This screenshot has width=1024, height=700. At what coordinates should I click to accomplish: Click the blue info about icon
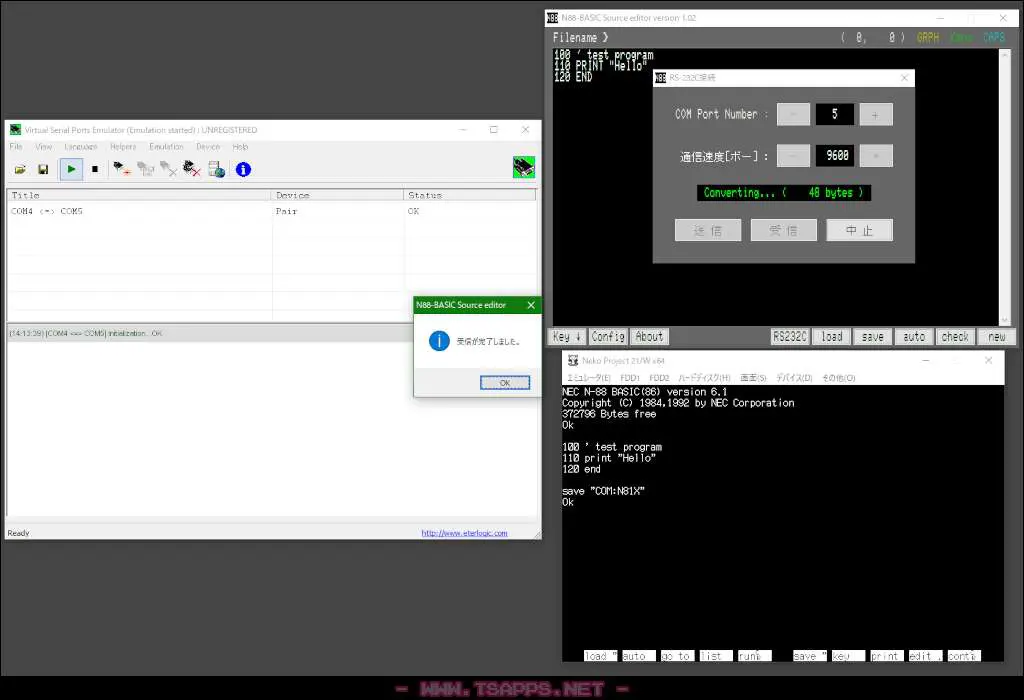click(x=243, y=170)
